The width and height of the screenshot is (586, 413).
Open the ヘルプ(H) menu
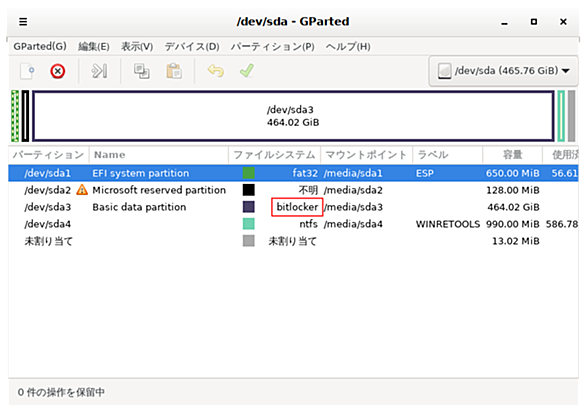point(348,46)
